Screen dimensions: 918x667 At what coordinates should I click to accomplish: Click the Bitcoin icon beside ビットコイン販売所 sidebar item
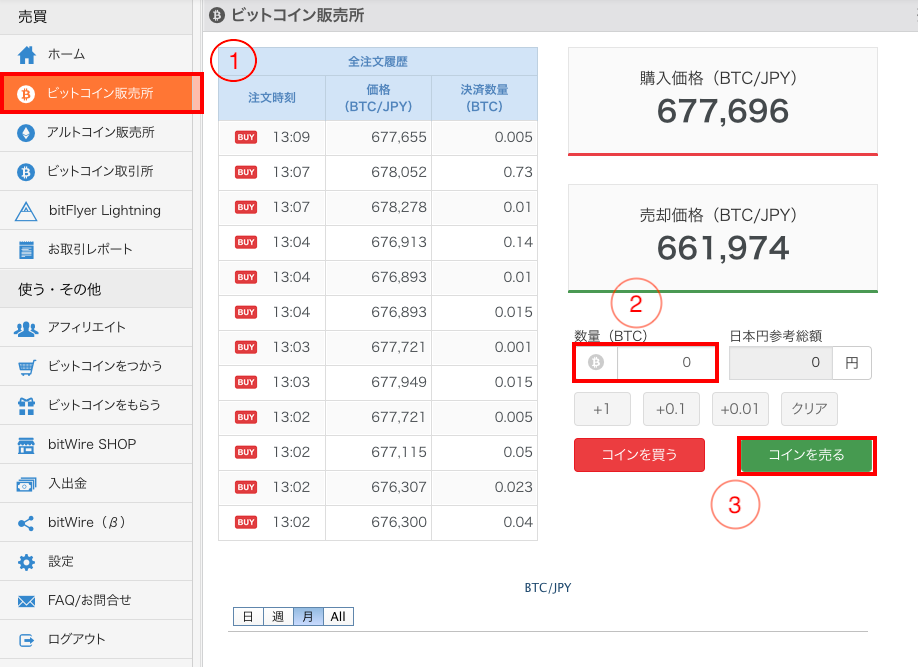(26, 94)
